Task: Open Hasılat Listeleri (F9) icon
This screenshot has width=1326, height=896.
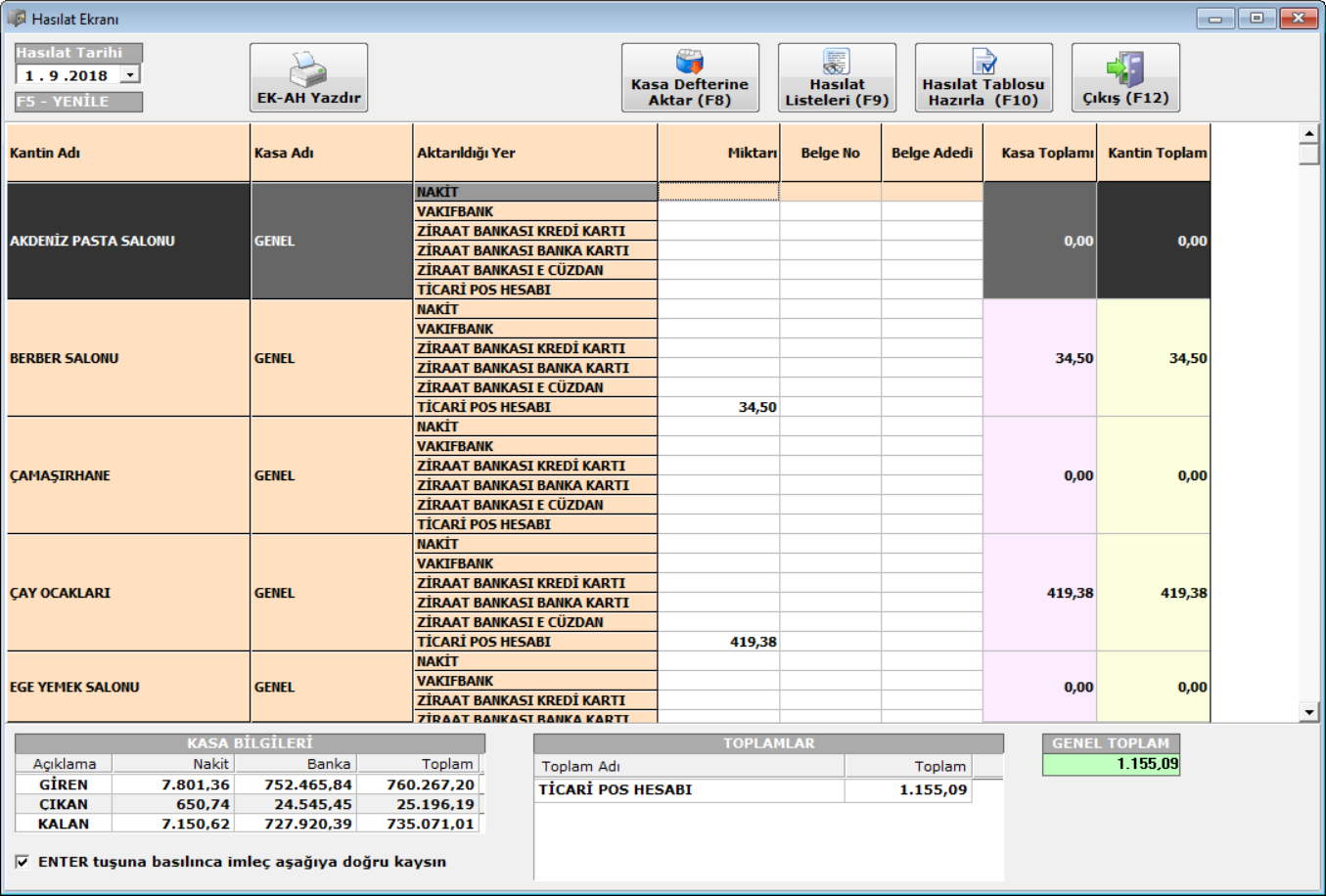Action: (837, 63)
